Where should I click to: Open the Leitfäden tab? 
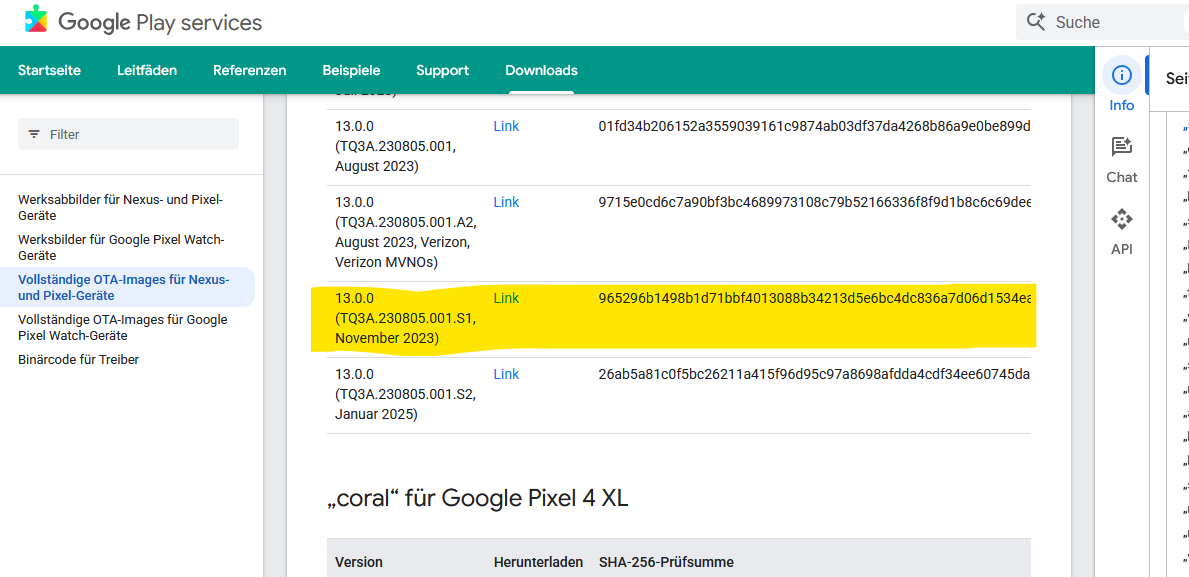click(x=147, y=70)
